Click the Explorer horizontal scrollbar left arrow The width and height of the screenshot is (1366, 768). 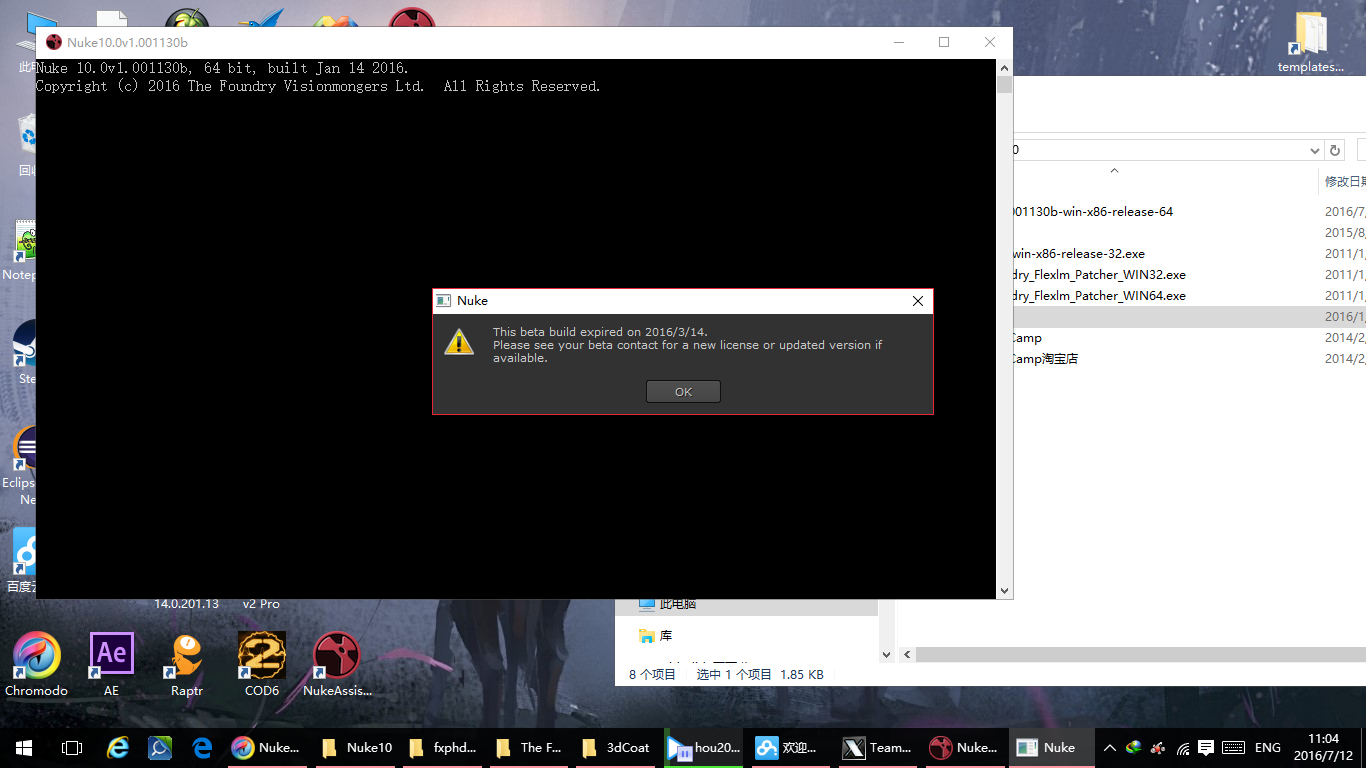coord(908,655)
